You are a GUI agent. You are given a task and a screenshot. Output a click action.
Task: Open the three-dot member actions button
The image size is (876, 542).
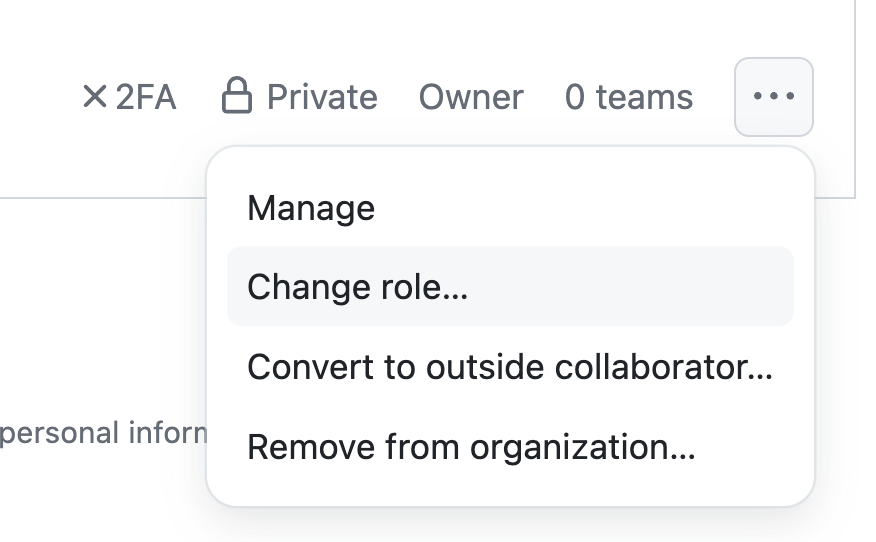click(x=774, y=97)
